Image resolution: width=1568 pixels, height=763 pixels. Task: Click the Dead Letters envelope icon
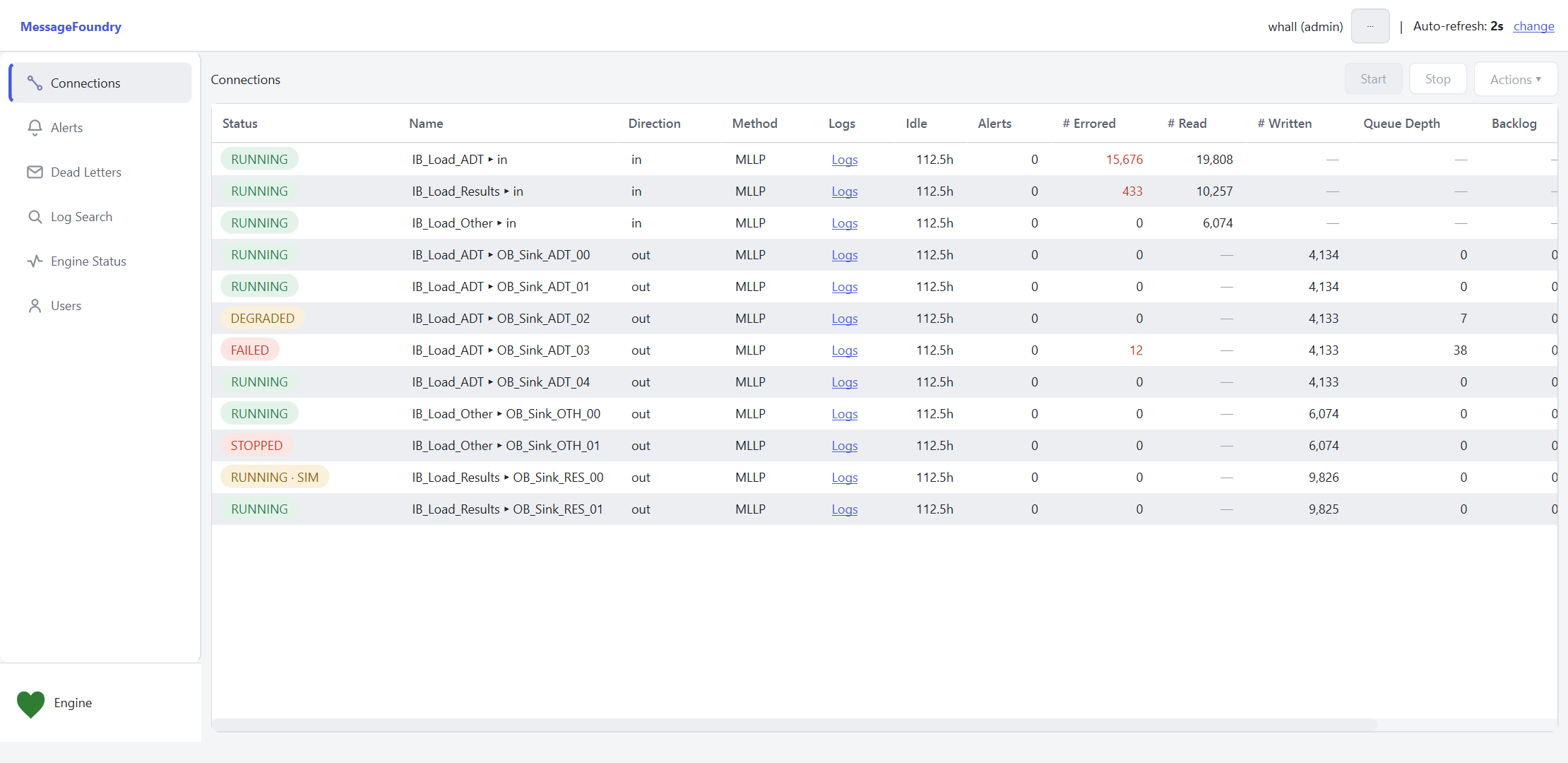point(35,172)
